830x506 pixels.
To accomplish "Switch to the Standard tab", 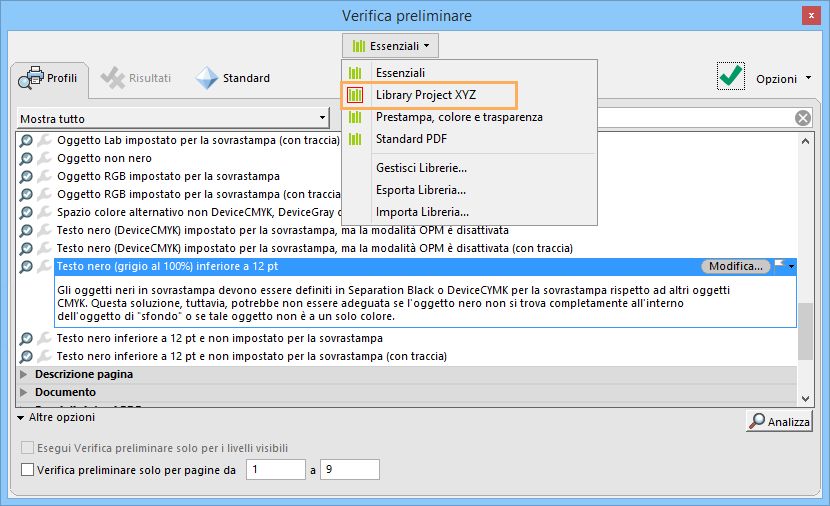I will point(233,78).
